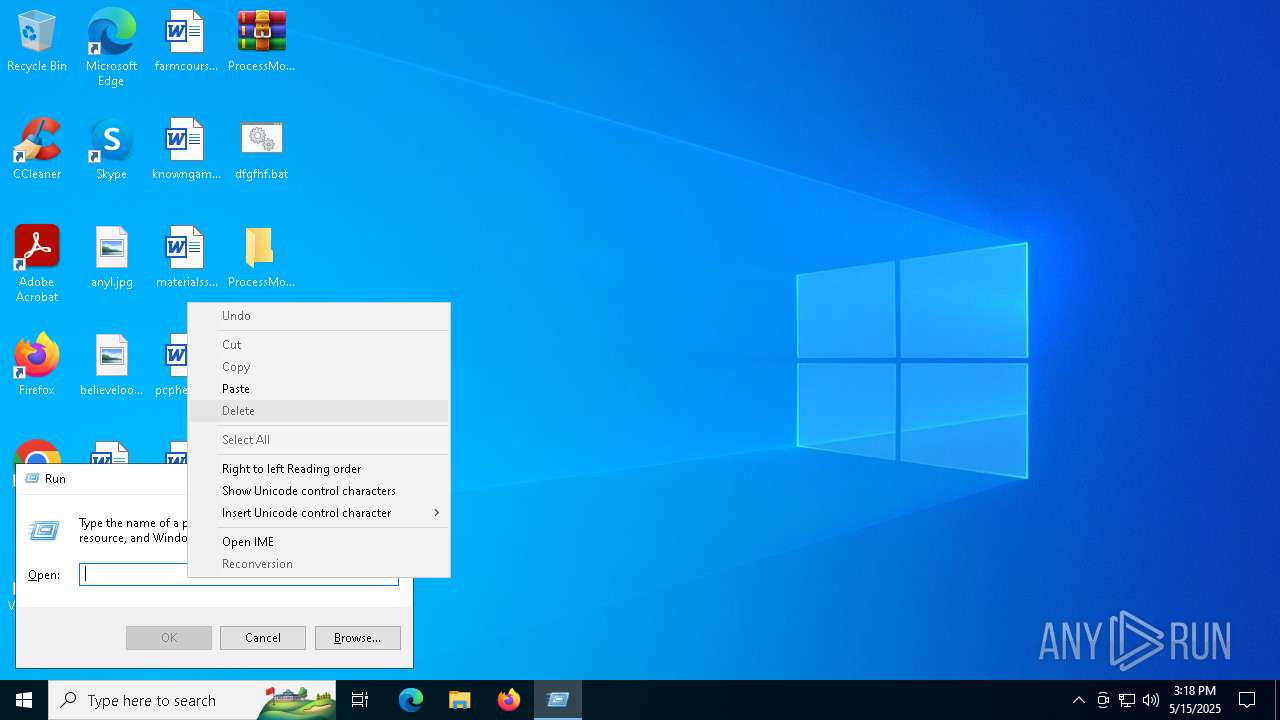
Task: Select the Firefox desktop shortcut
Action: [37, 366]
